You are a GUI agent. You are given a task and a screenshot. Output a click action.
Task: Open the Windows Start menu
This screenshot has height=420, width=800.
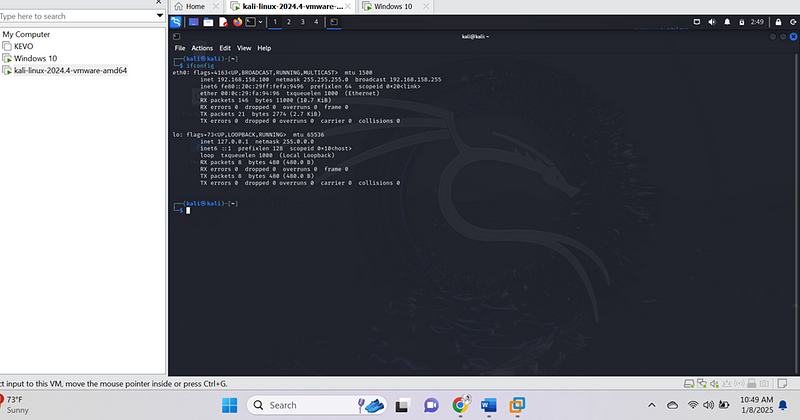[x=230, y=405]
